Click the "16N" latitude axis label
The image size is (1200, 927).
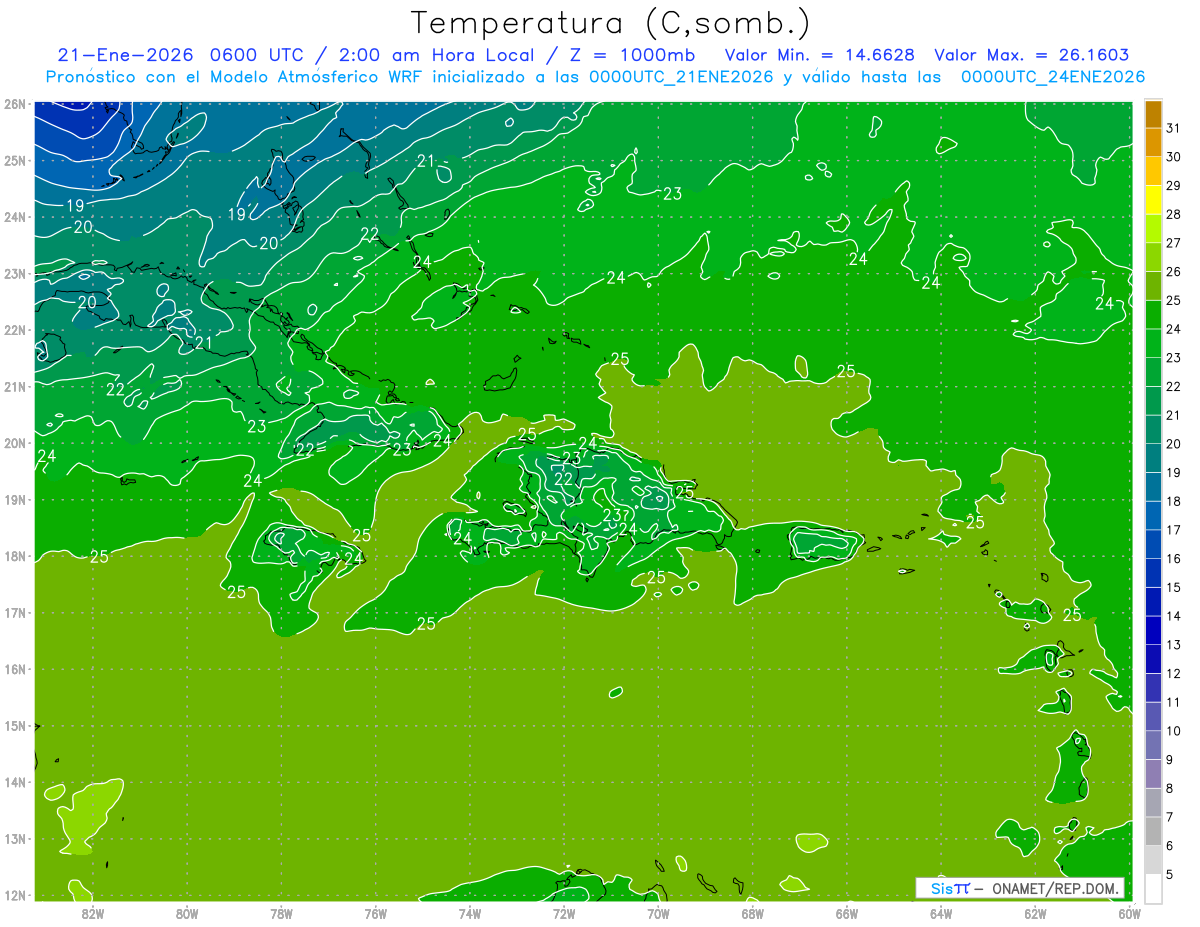(x=14, y=669)
